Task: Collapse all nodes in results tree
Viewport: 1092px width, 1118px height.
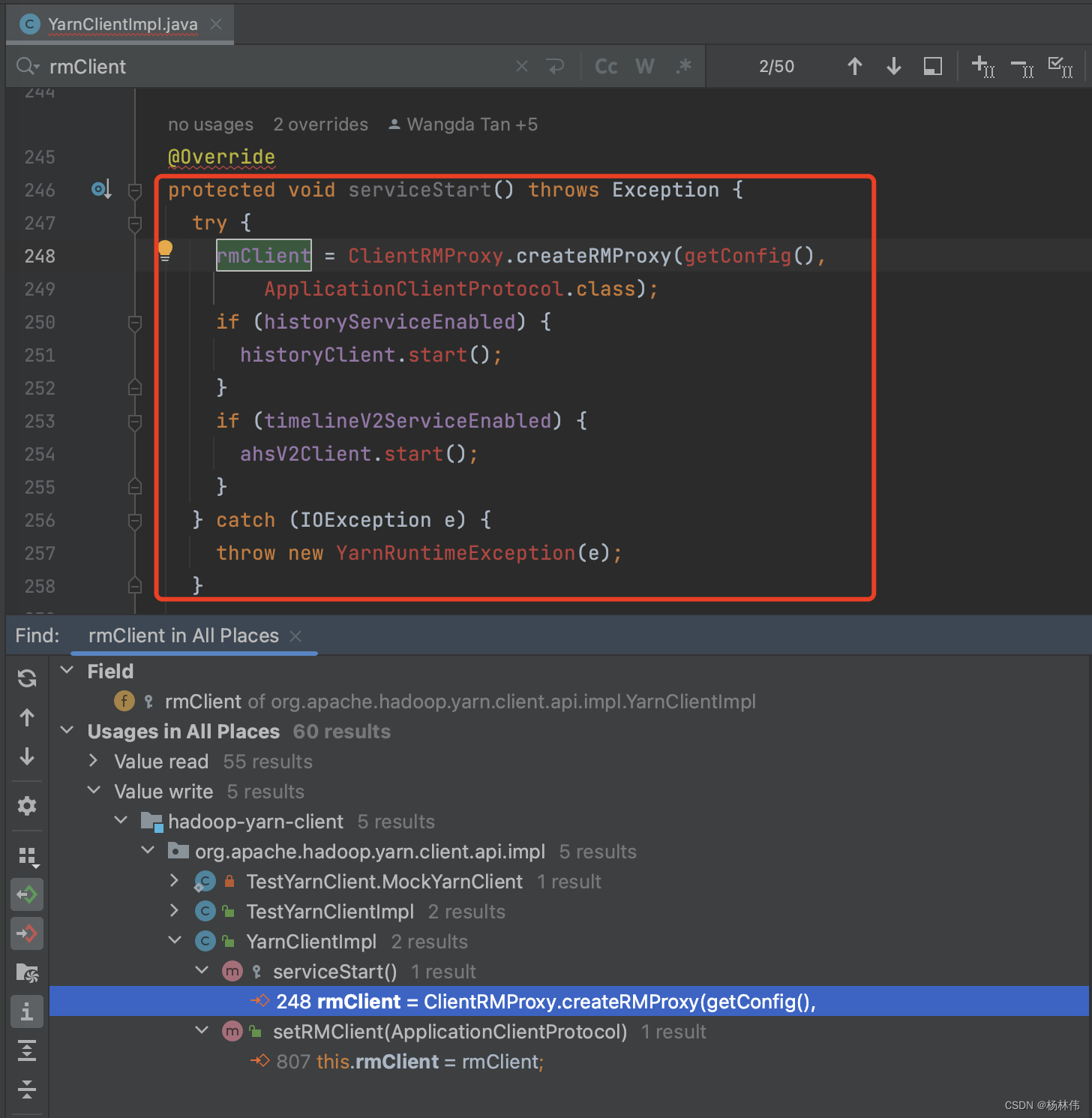Action: pos(27,1089)
